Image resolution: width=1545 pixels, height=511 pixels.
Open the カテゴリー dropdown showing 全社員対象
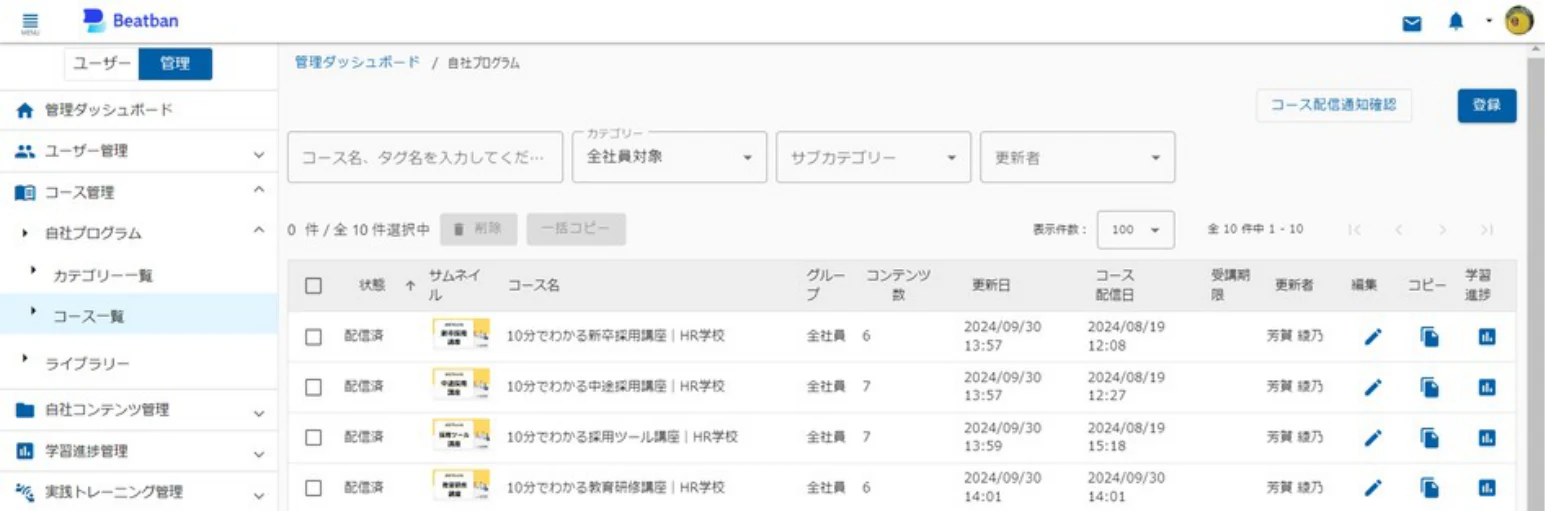tap(670, 157)
